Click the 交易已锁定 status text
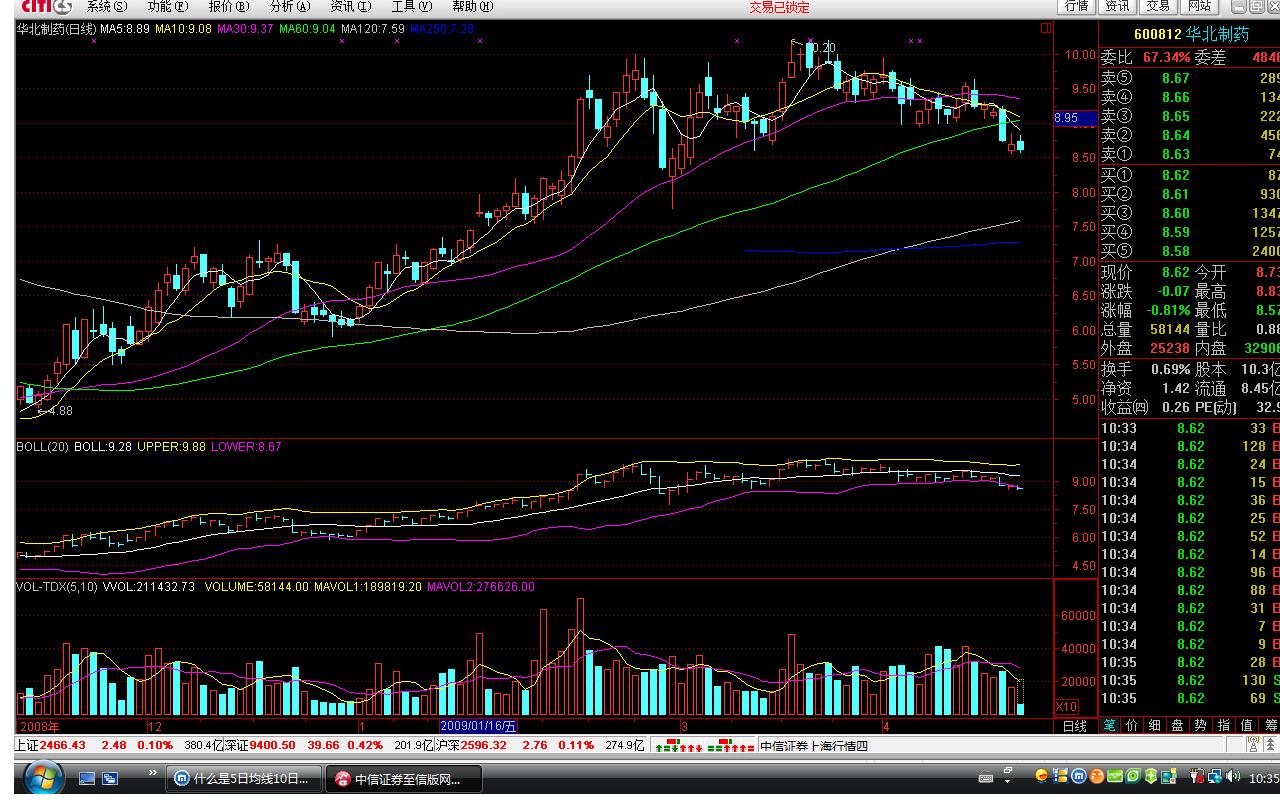 coord(779,7)
